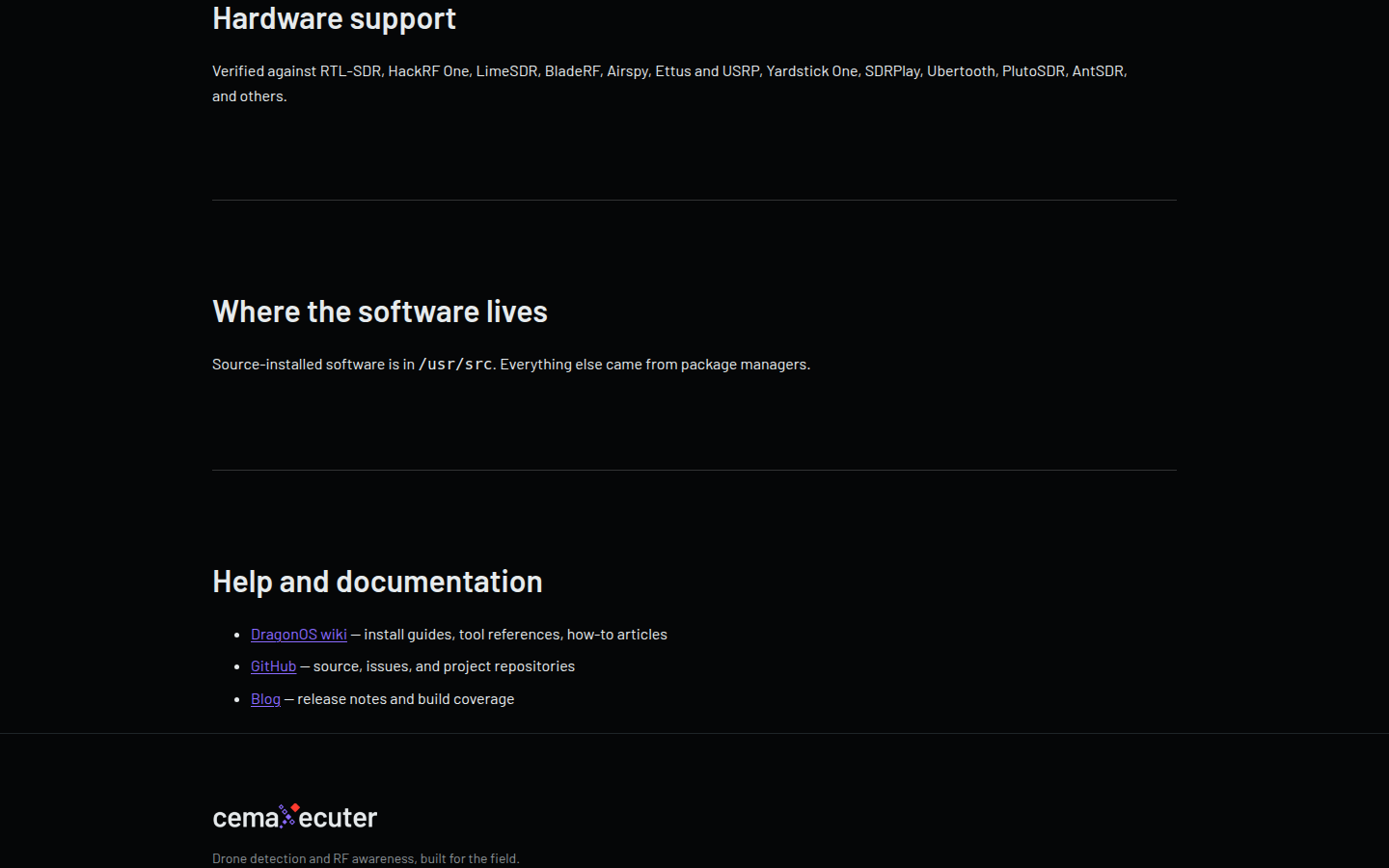
Task: Click the Hardware support heading
Action: click(x=334, y=18)
